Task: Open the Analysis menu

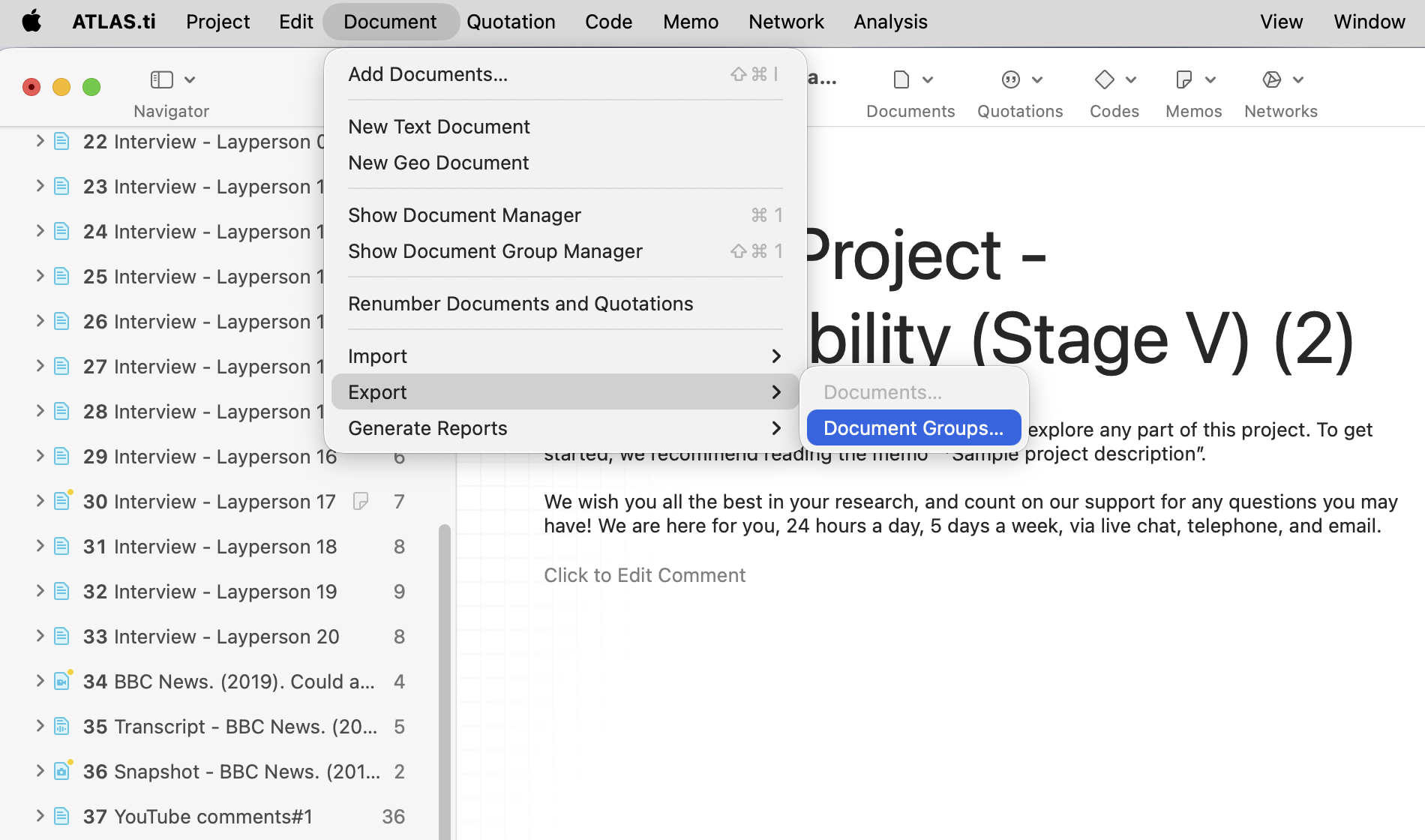Action: (x=890, y=21)
